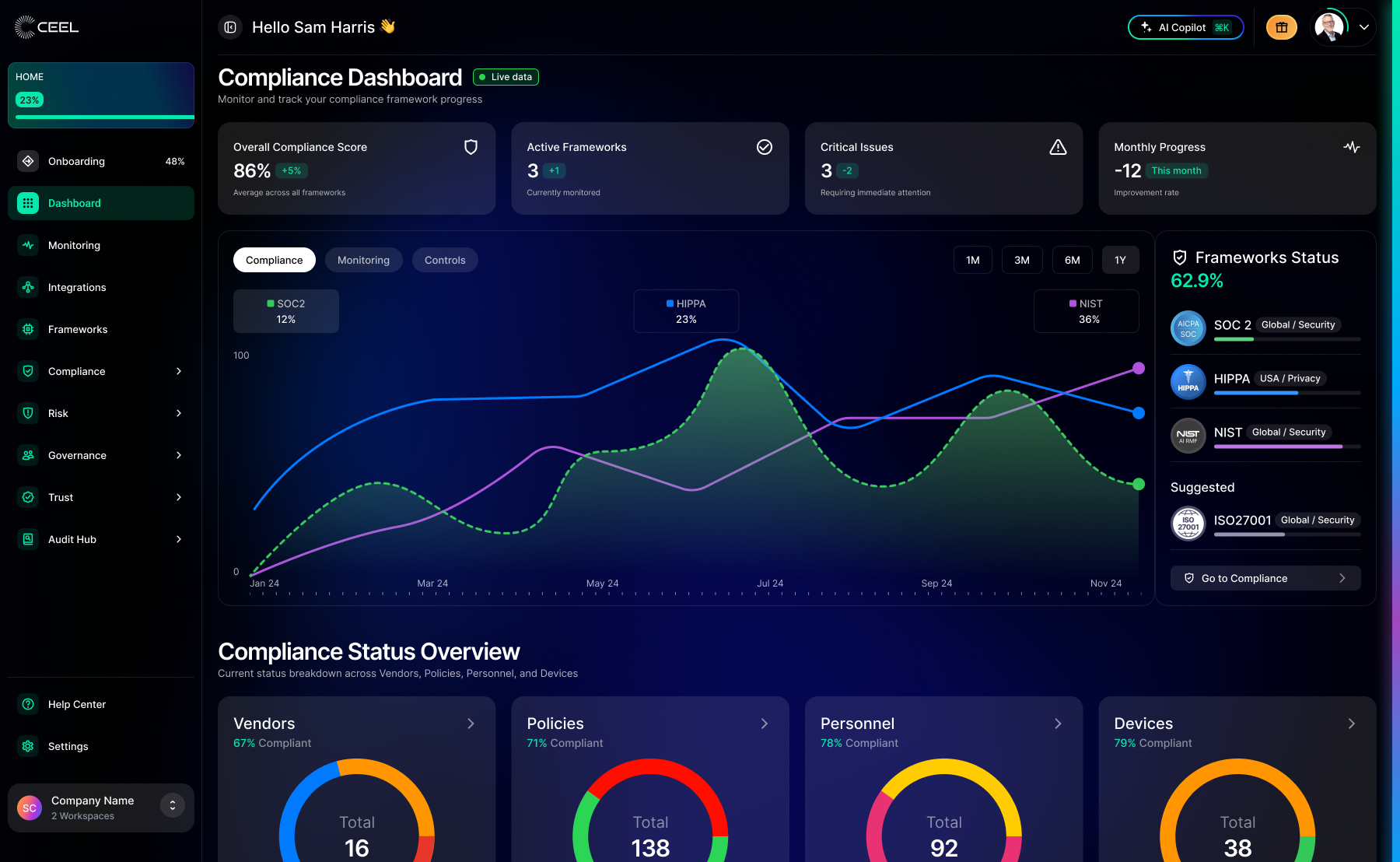
Task: Click the Monitoring pulse icon
Action: [28, 245]
